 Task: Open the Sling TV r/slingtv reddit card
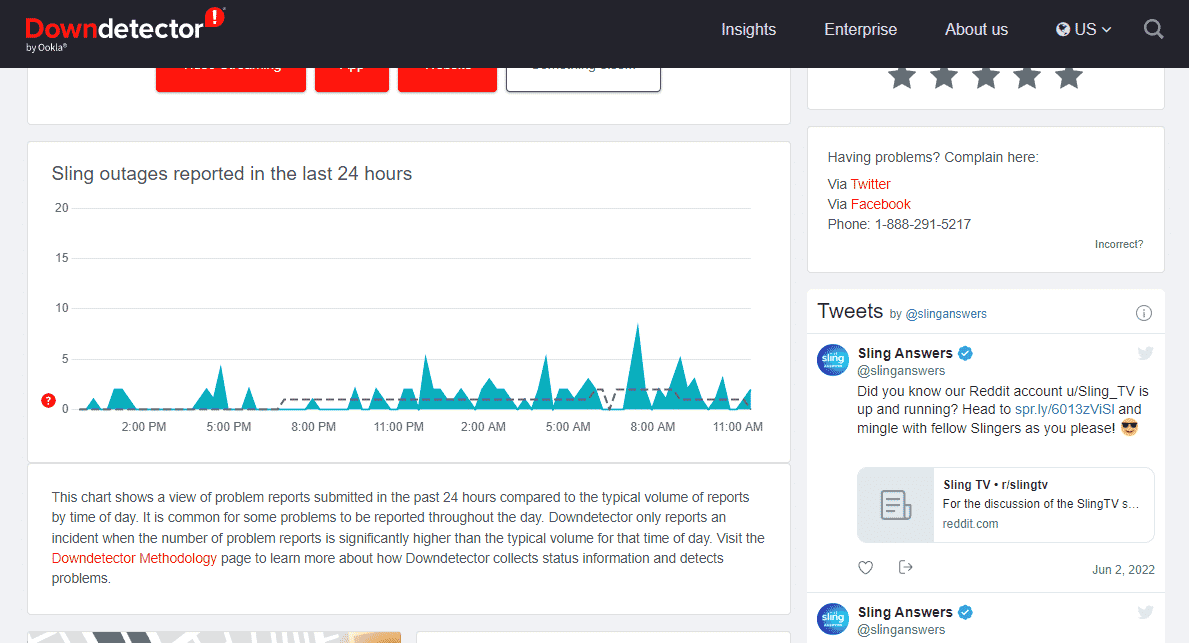click(x=1005, y=505)
